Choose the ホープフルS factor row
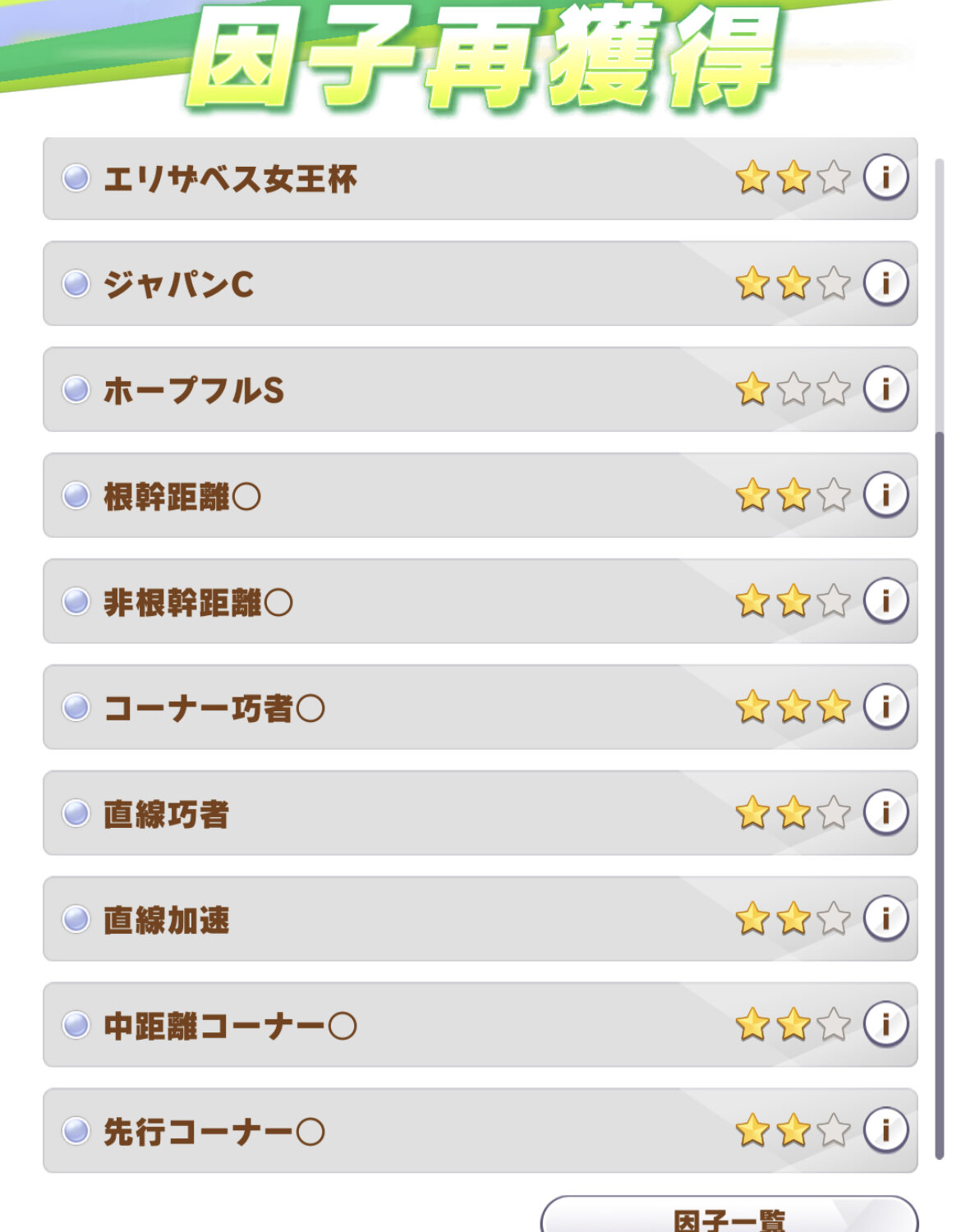 480,389
